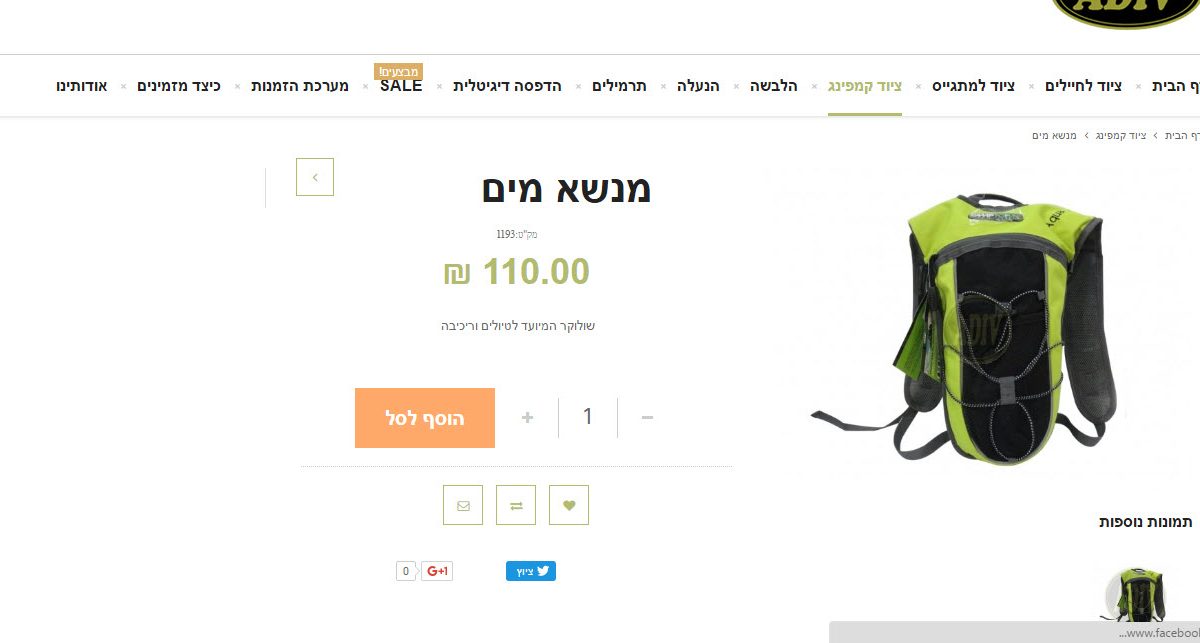Share with the Twitter ציוץ button
This screenshot has width=1200, height=643.
coord(531,571)
